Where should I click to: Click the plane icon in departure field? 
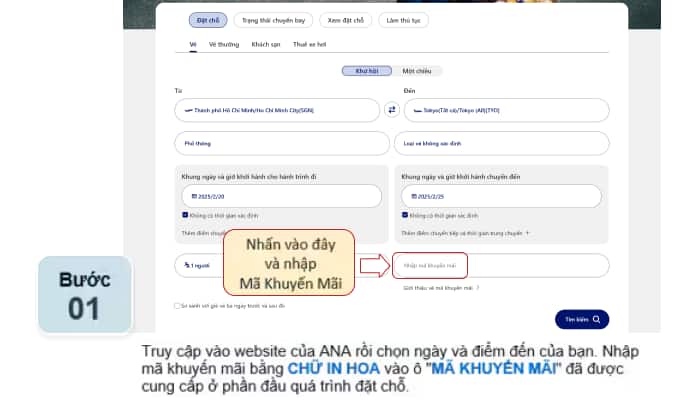pyautogui.click(x=188, y=110)
